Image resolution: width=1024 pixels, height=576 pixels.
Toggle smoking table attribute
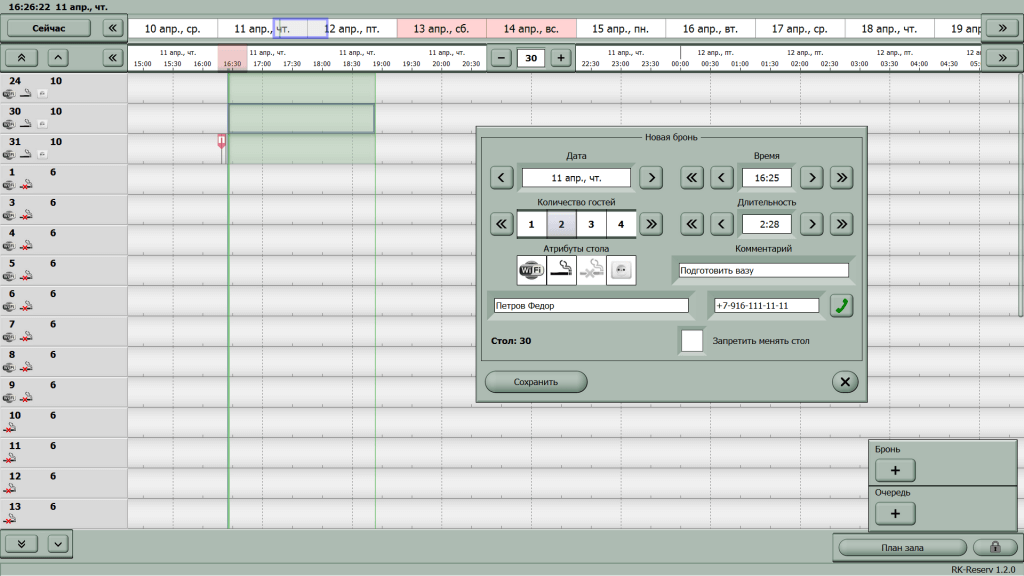(562, 270)
